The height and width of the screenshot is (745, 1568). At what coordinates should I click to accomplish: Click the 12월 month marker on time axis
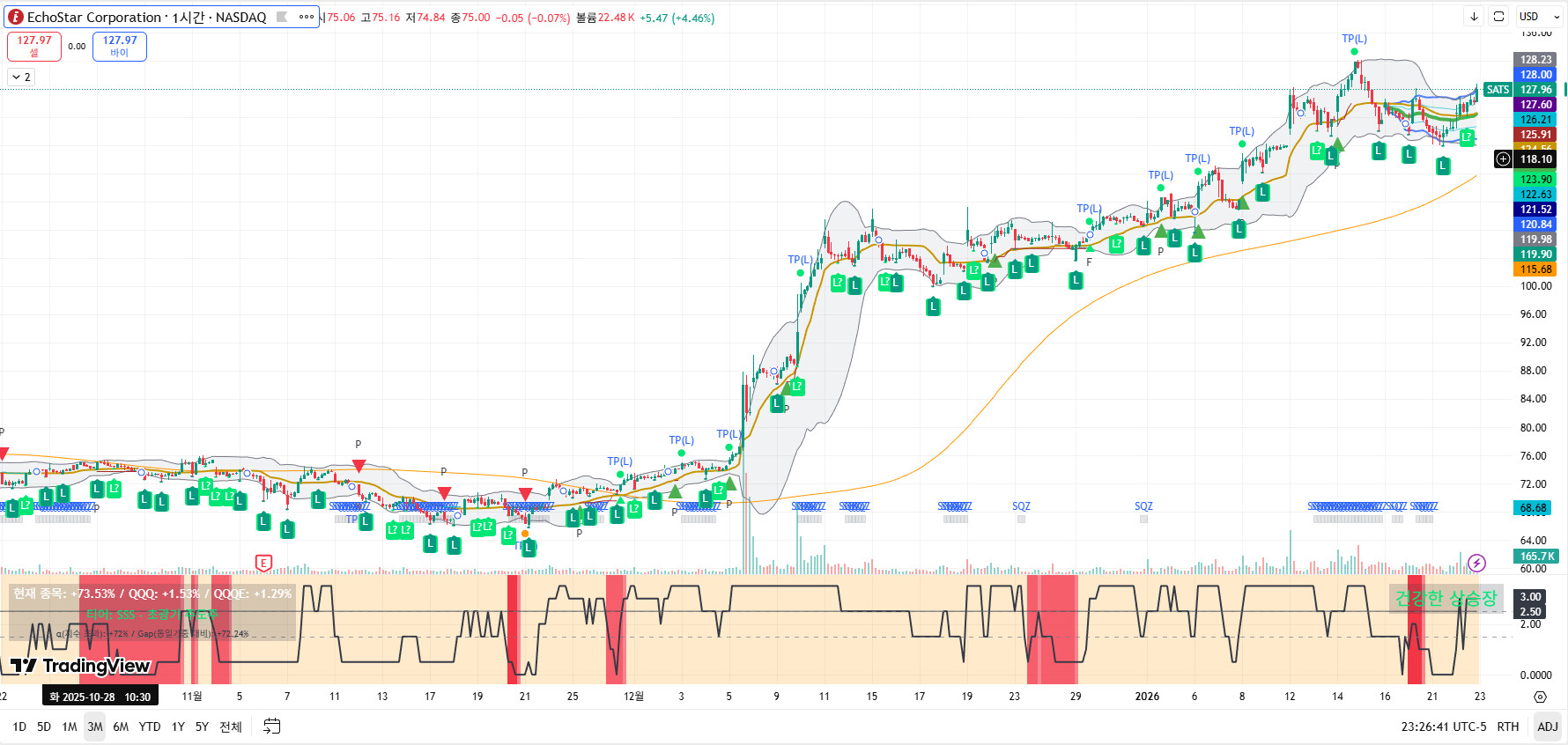click(x=633, y=697)
